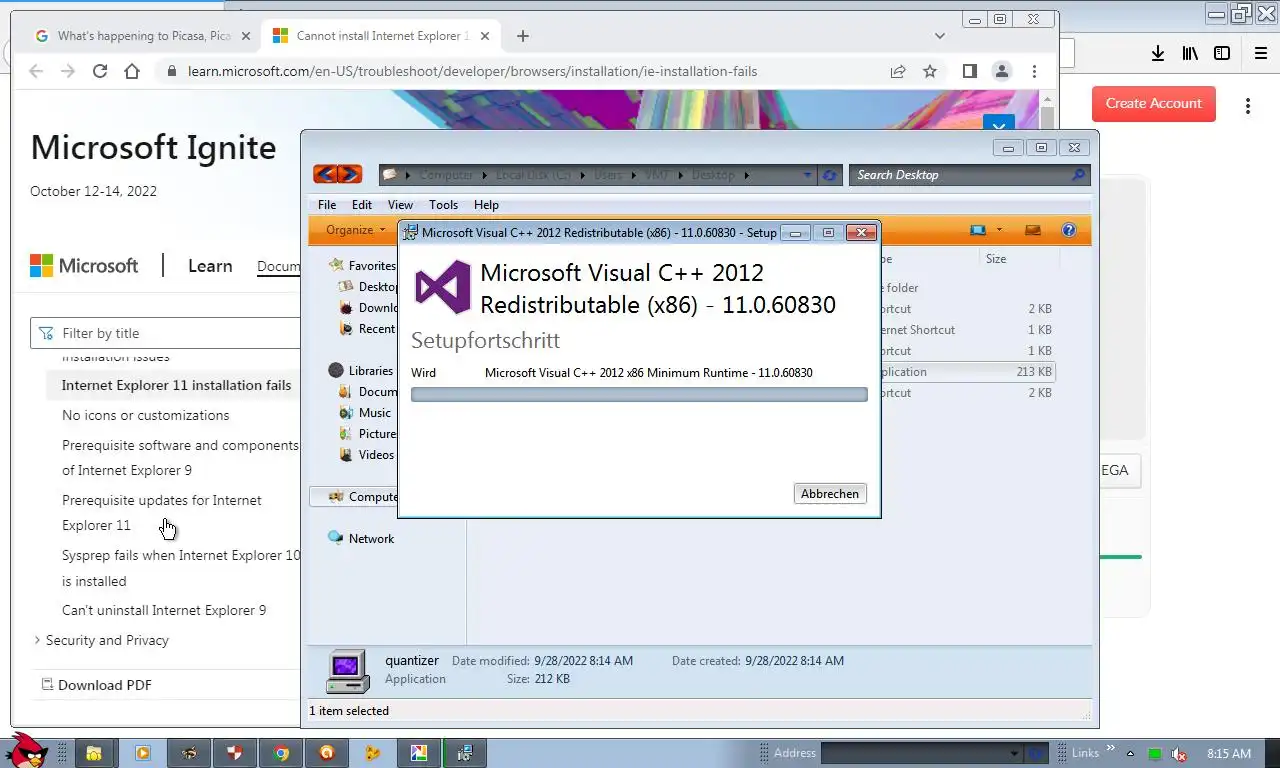Viewport: 1280px width, 768px height.
Task: Open the Explorer address bar history dropdown
Action: pyautogui.click(x=808, y=175)
